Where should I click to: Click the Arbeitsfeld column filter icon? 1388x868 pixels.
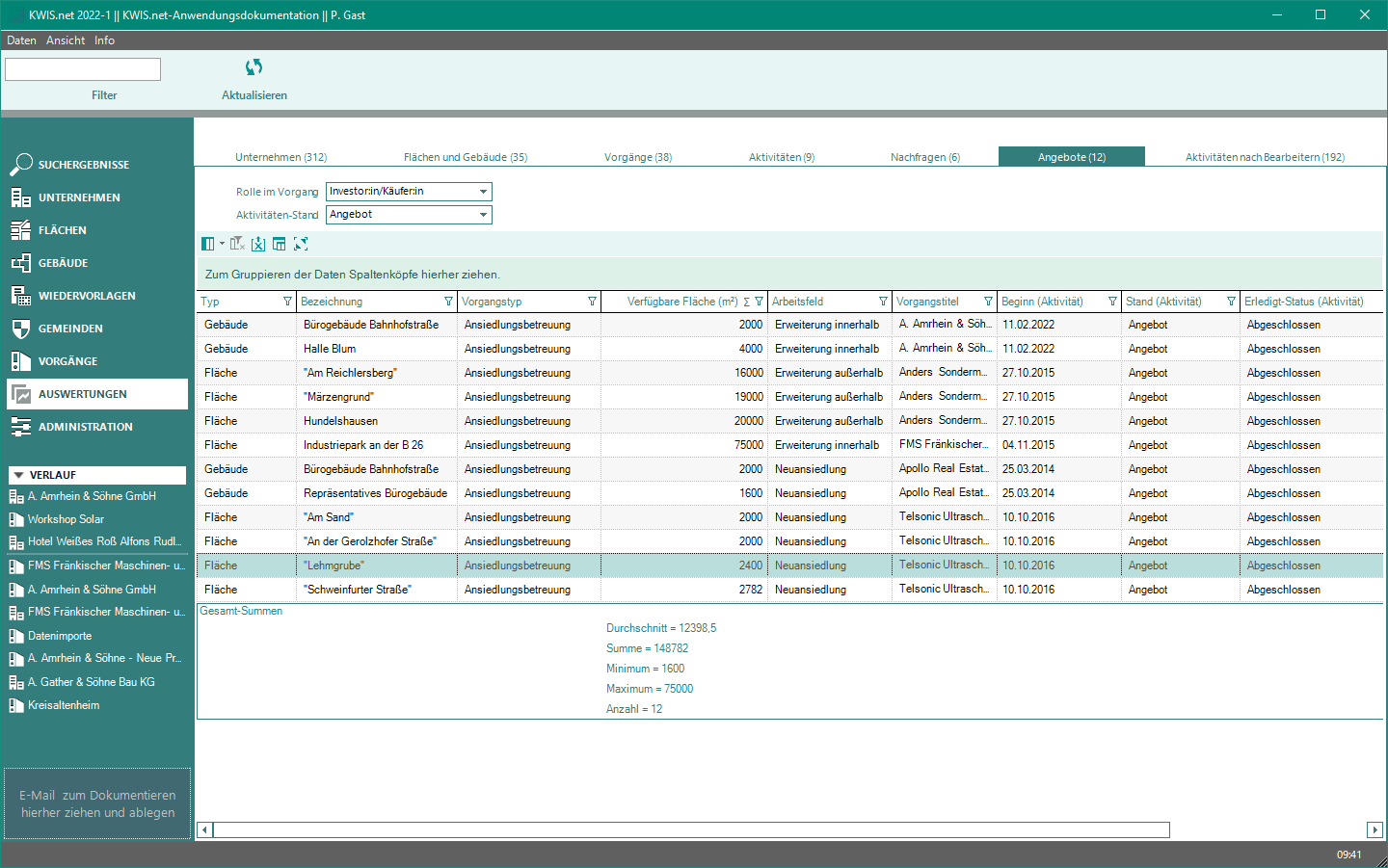tap(883, 302)
